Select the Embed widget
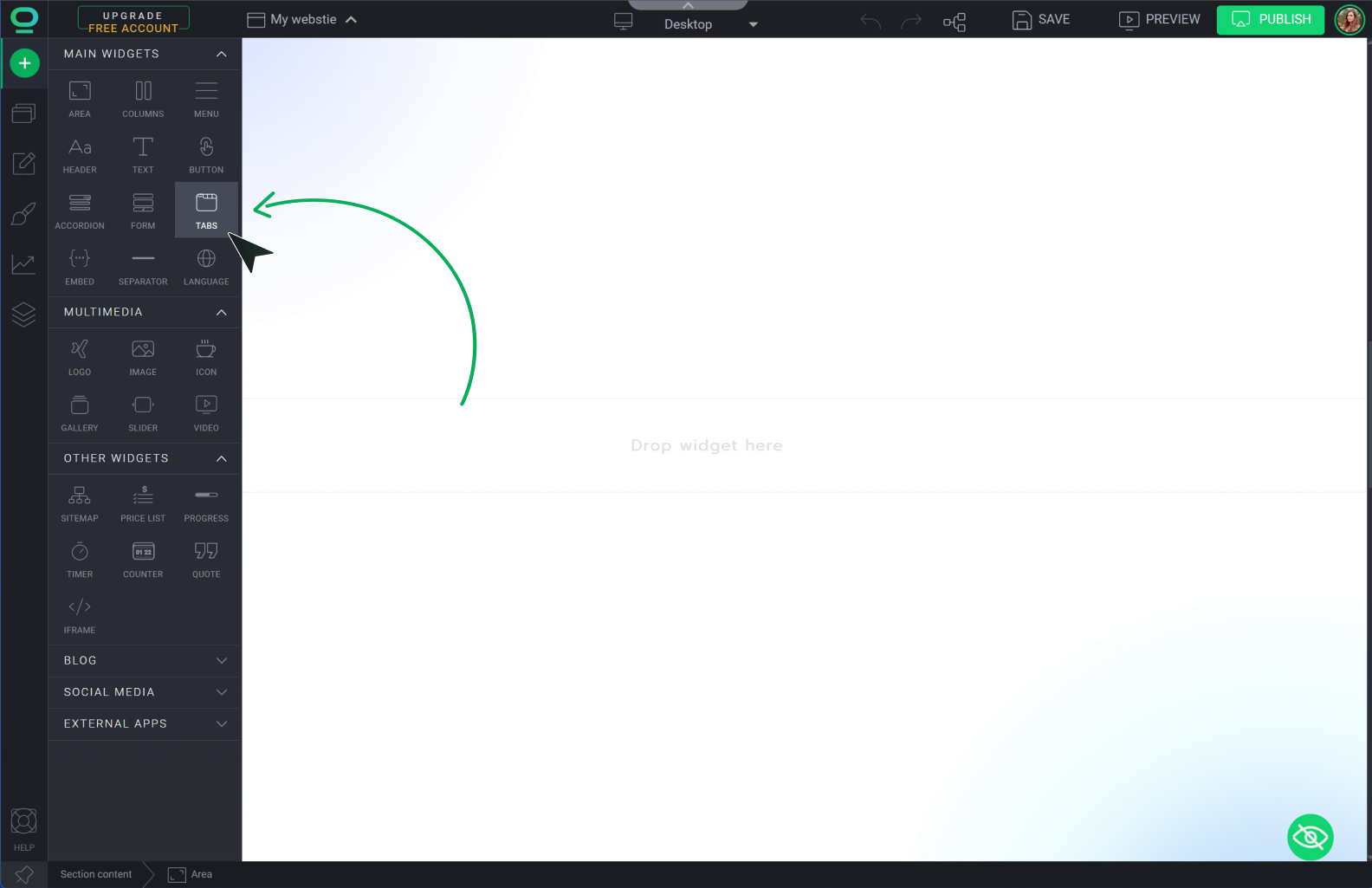This screenshot has width=1372, height=888. click(80, 267)
